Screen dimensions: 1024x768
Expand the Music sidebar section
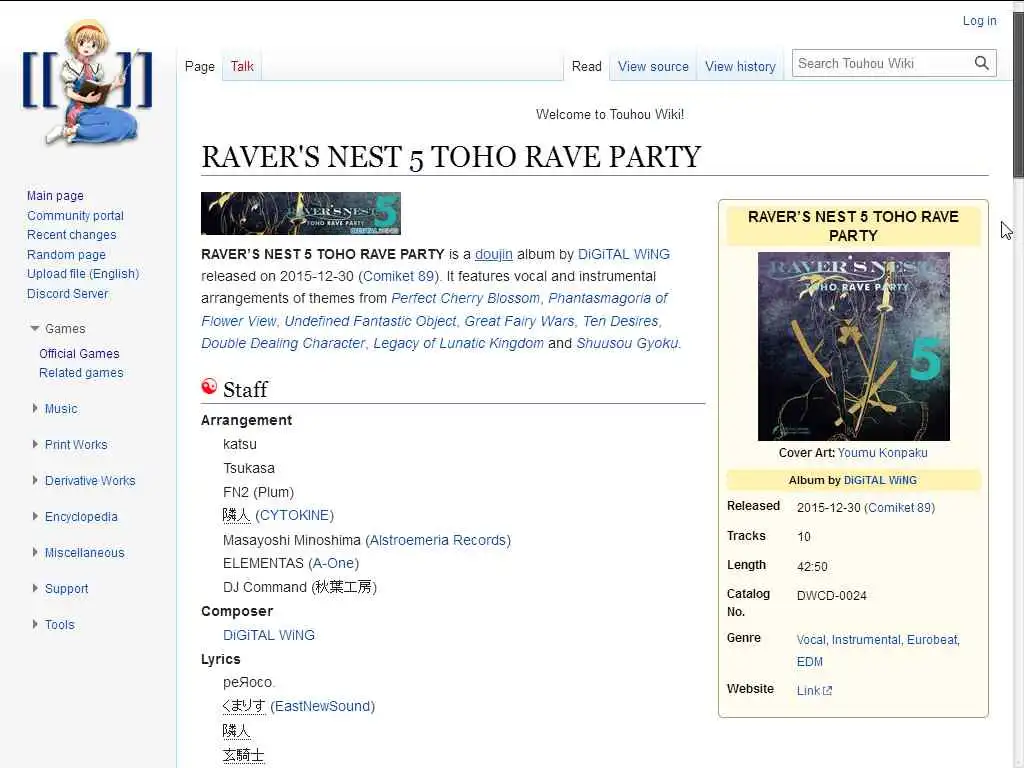(35, 408)
